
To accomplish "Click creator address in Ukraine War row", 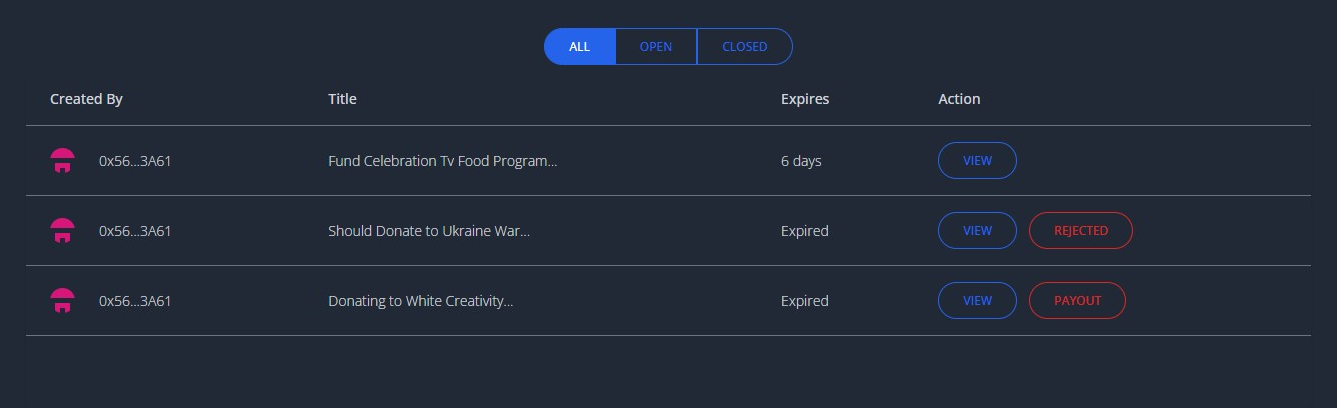I will tap(135, 231).
